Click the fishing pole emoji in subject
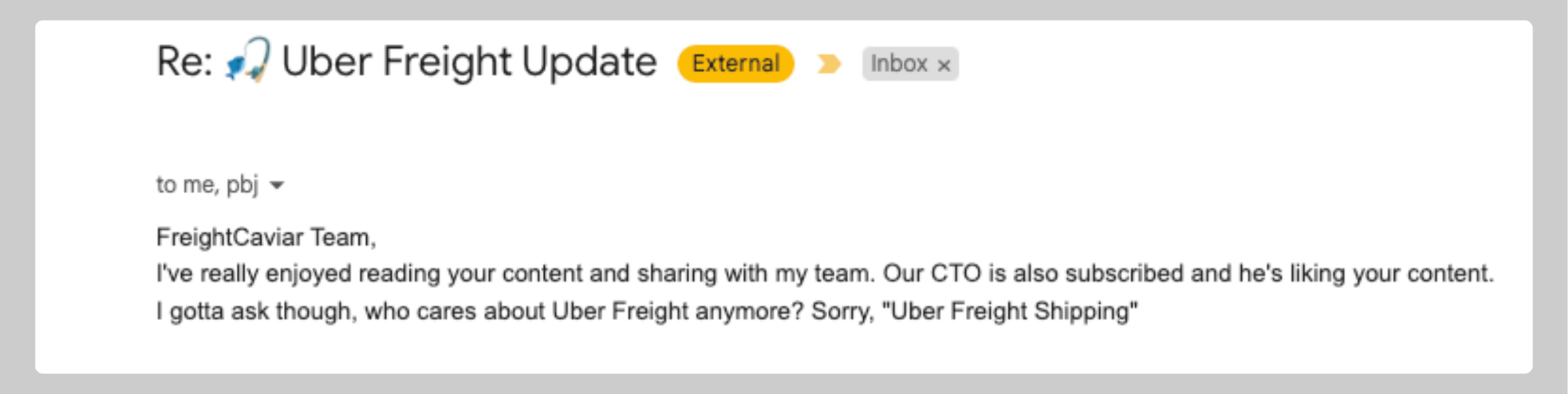Image resolution: width=1568 pixels, height=394 pixels. [x=248, y=60]
